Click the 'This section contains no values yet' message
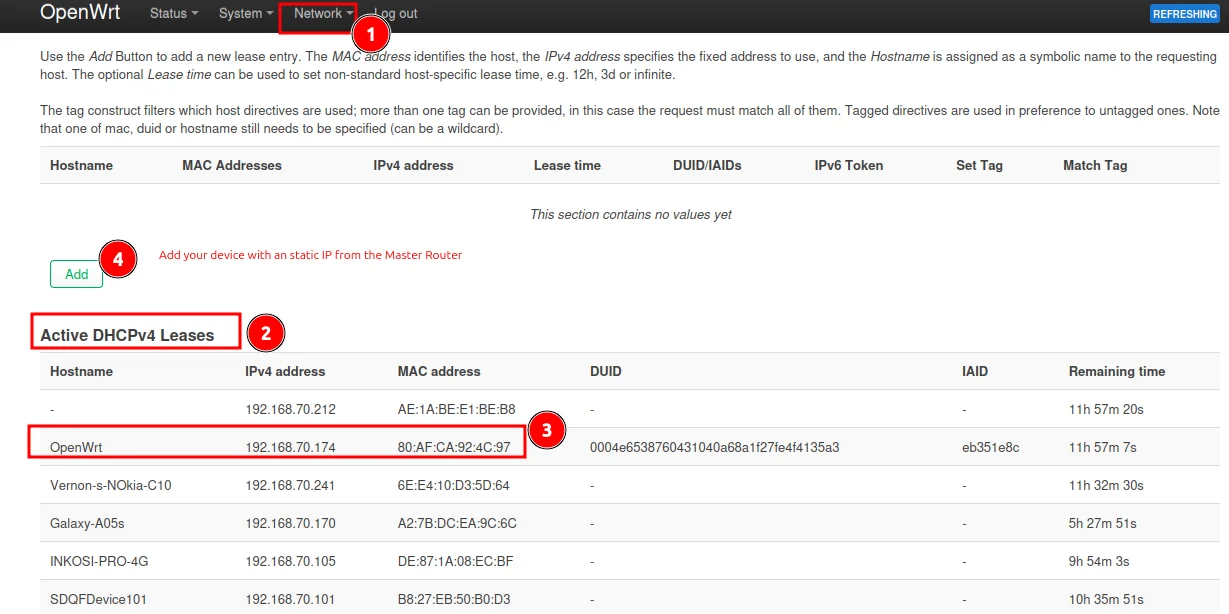 coord(630,214)
